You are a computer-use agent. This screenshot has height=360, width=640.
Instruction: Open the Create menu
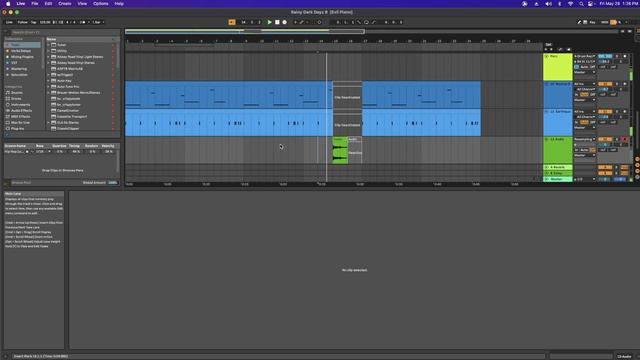pyautogui.click(x=64, y=4)
